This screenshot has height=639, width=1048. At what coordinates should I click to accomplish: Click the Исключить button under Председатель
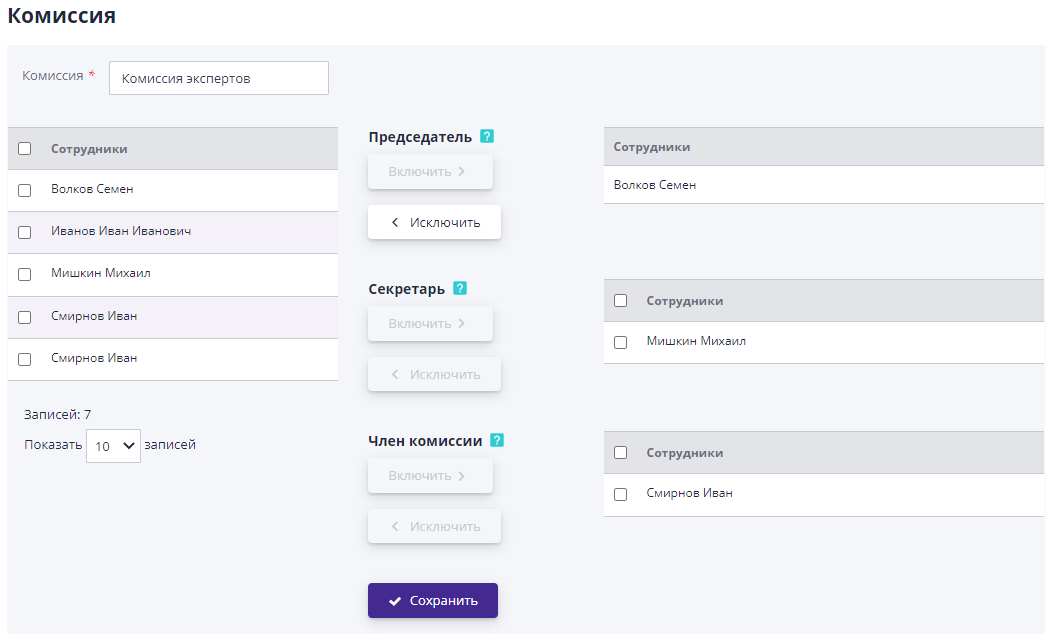[x=434, y=222]
